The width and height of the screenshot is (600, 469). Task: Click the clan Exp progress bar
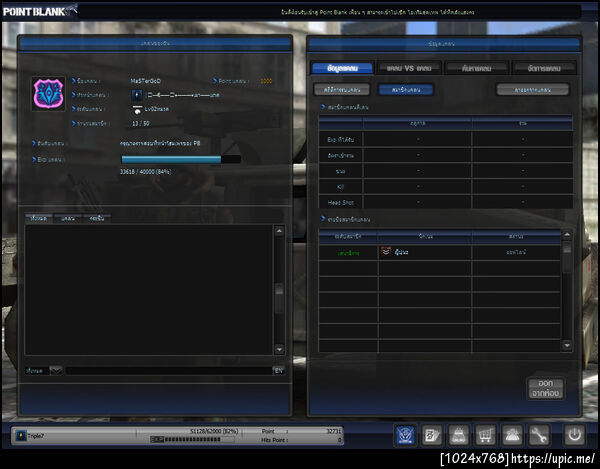point(181,159)
